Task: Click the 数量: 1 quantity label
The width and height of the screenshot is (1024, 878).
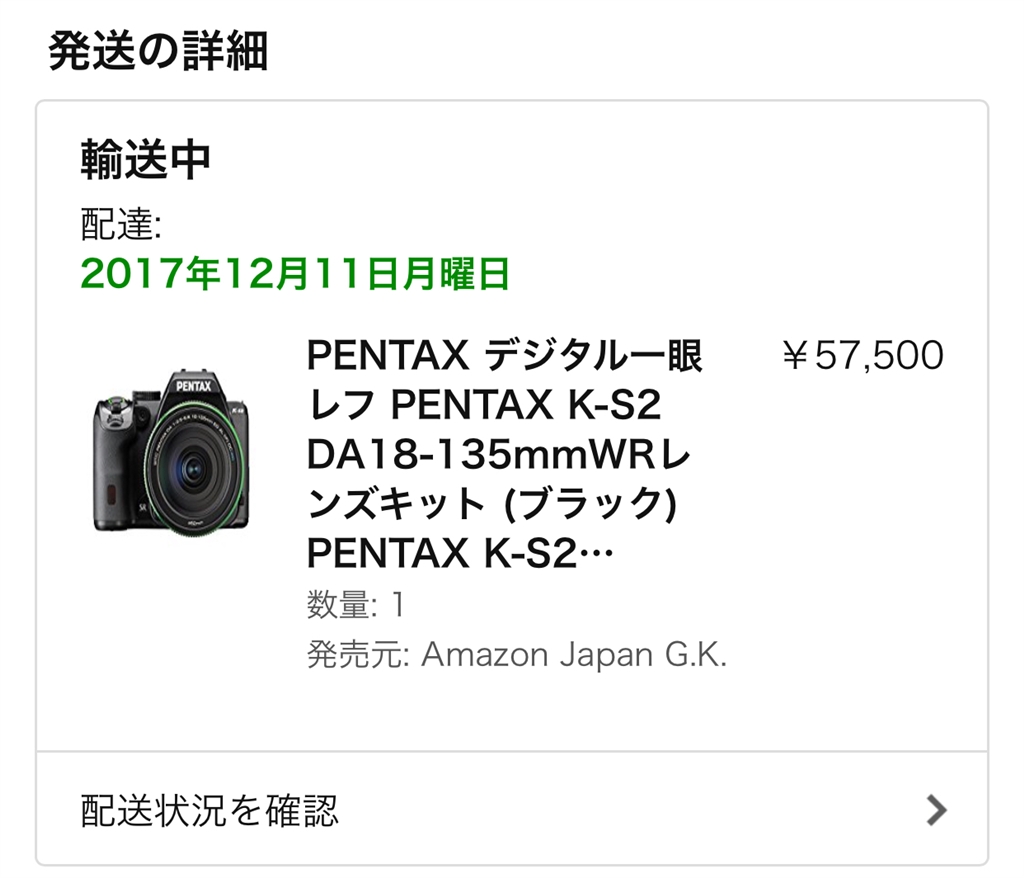Action: click(x=357, y=604)
